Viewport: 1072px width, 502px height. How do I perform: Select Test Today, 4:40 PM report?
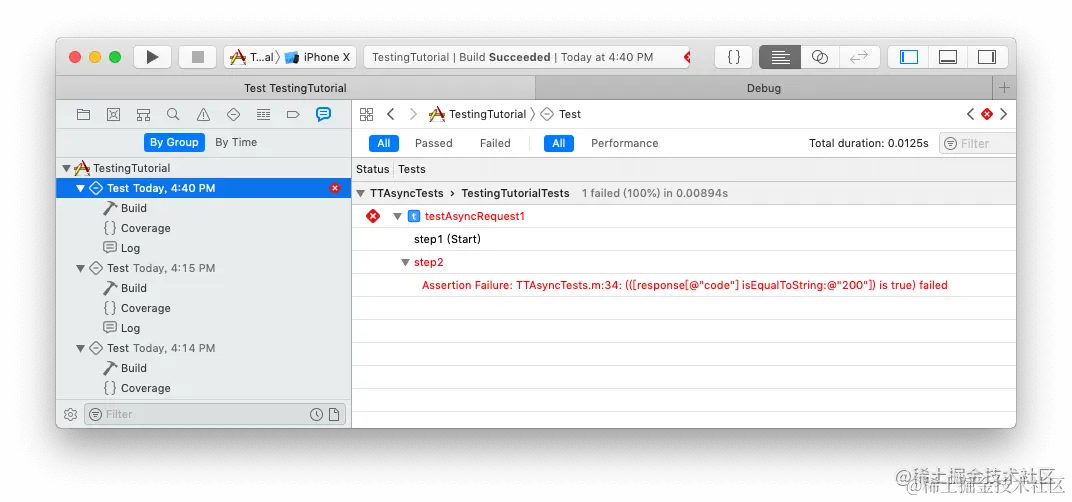click(204, 188)
